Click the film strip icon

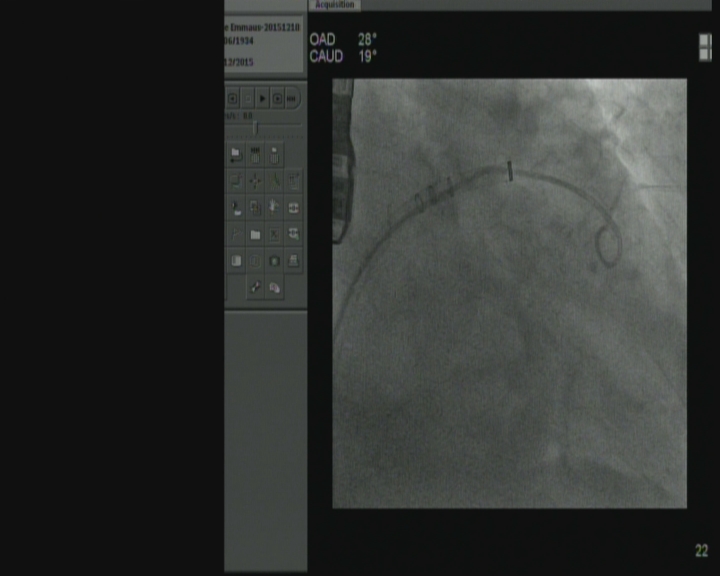pos(293,208)
